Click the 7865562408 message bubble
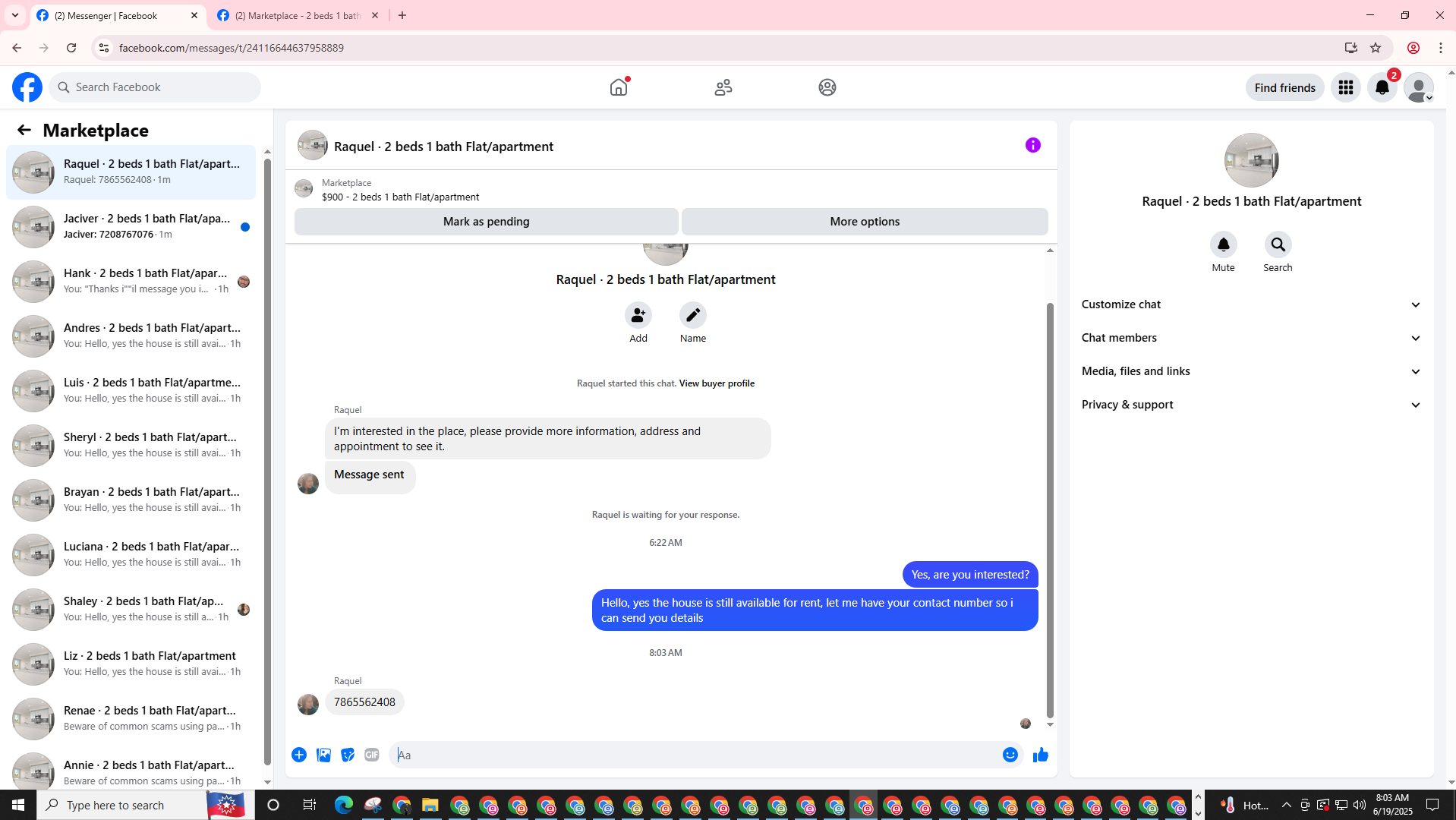The width and height of the screenshot is (1456, 820). [x=364, y=702]
